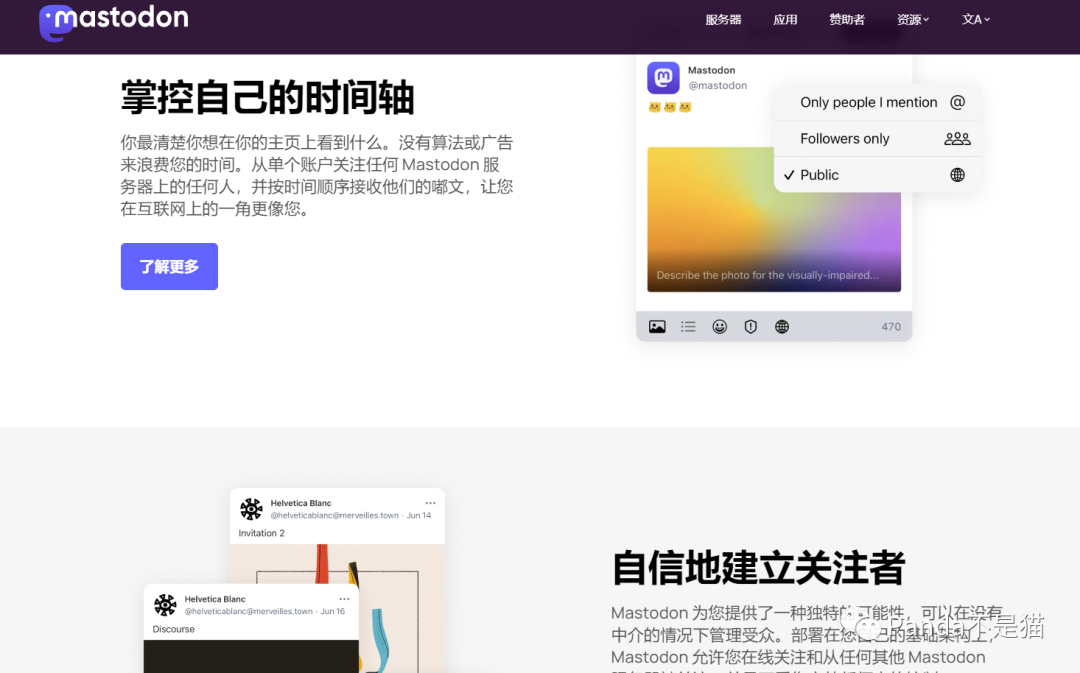Click the Jun 14 post date
1080x673 pixels.
419,515
